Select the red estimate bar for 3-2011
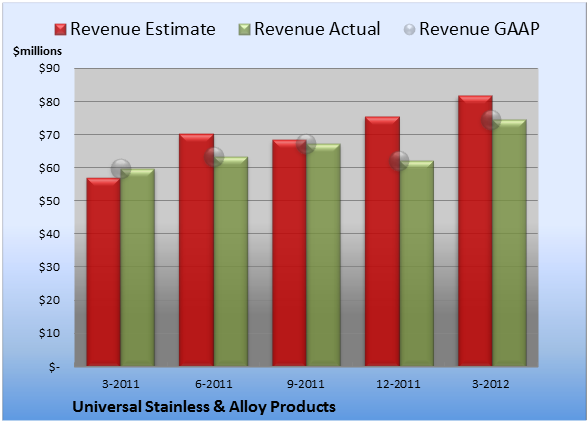Screen dimensions: 588x422 point(104,272)
